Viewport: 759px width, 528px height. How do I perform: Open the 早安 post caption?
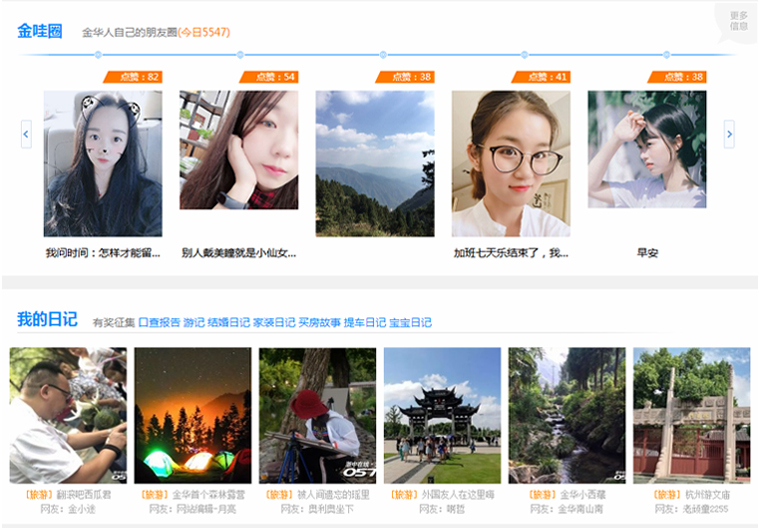pos(647,253)
